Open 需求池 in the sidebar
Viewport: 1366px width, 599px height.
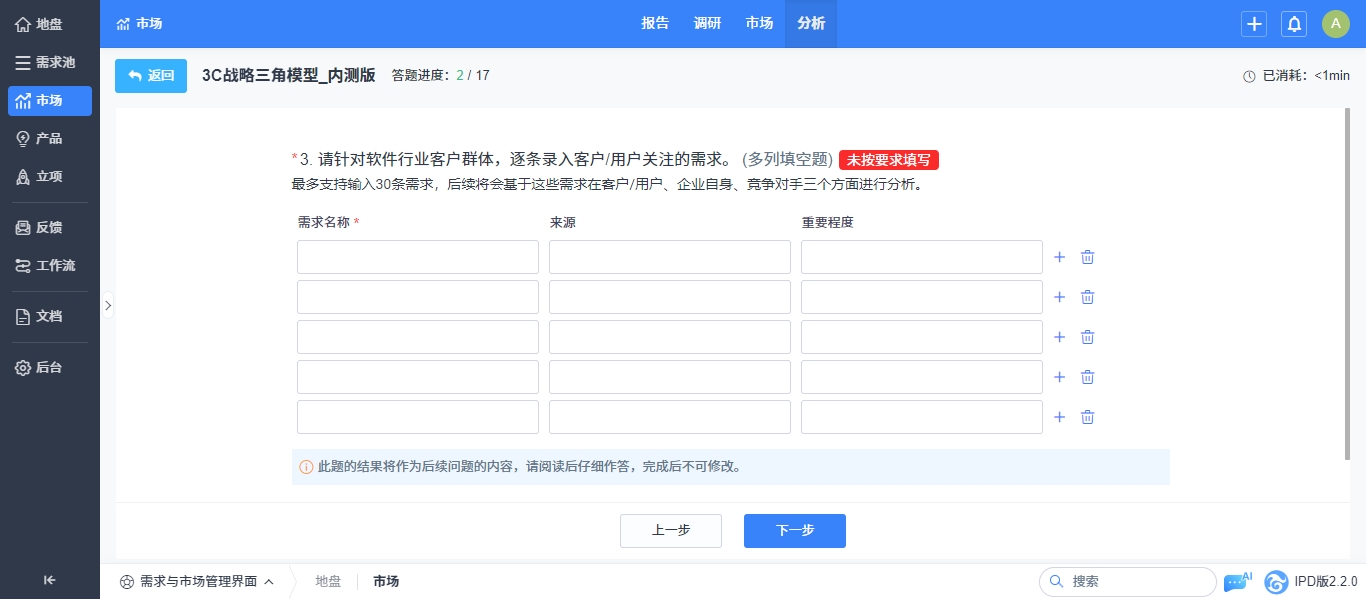point(50,63)
